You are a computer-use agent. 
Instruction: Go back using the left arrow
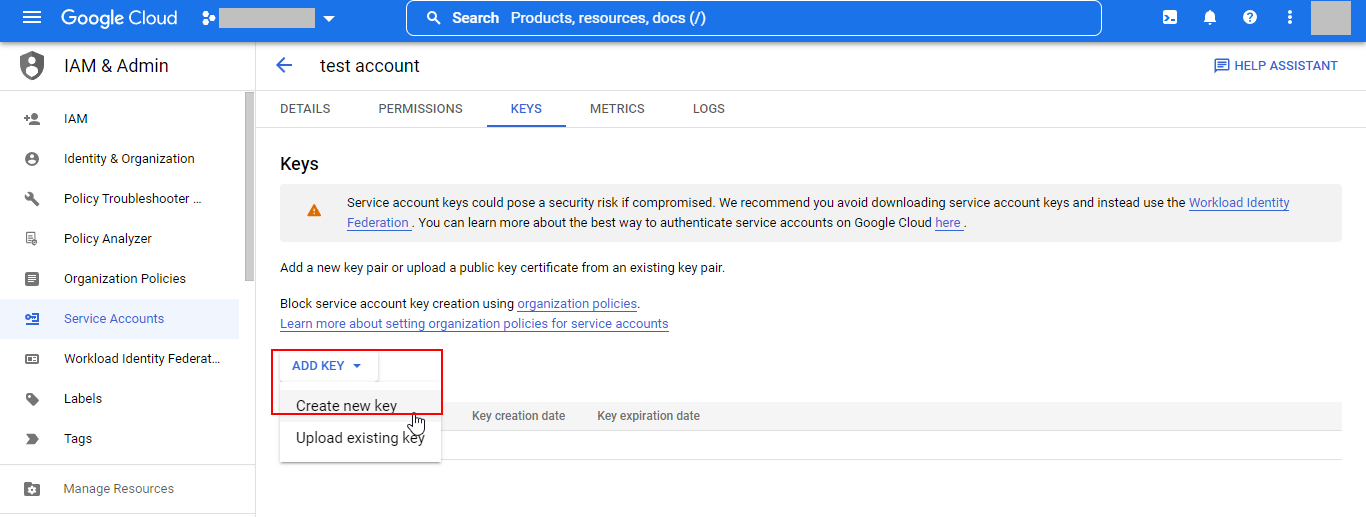[x=284, y=66]
